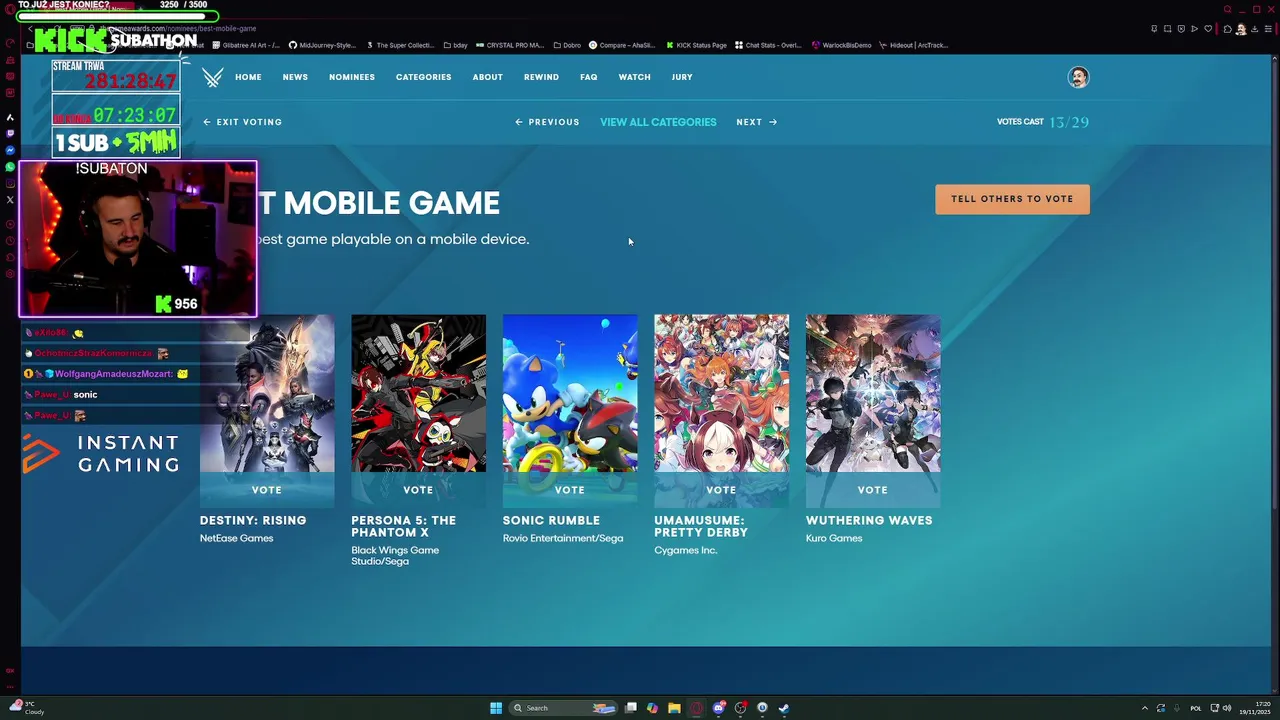The height and width of the screenshot is (720, 1280).
Task: Go to PREVIOUS category
Action: tap(547, 122)
